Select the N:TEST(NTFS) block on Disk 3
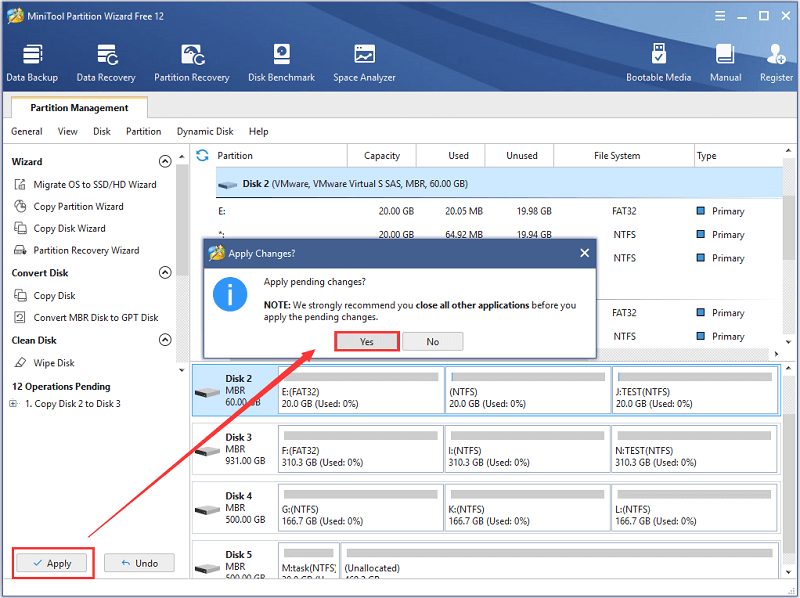 (694, 449)
